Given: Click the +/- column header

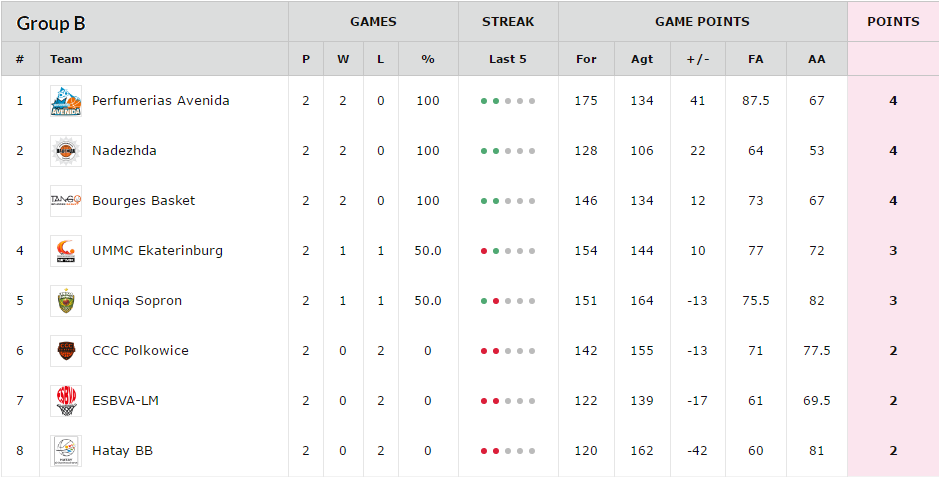Looking at the screenshot, I should click(x=698, y=59).
